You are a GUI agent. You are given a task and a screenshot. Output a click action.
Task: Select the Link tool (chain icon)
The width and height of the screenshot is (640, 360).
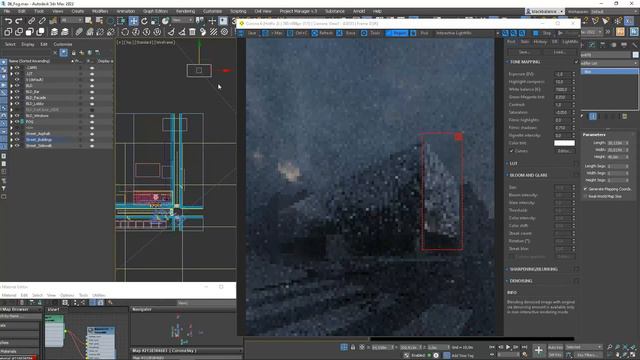click(31, 20)
